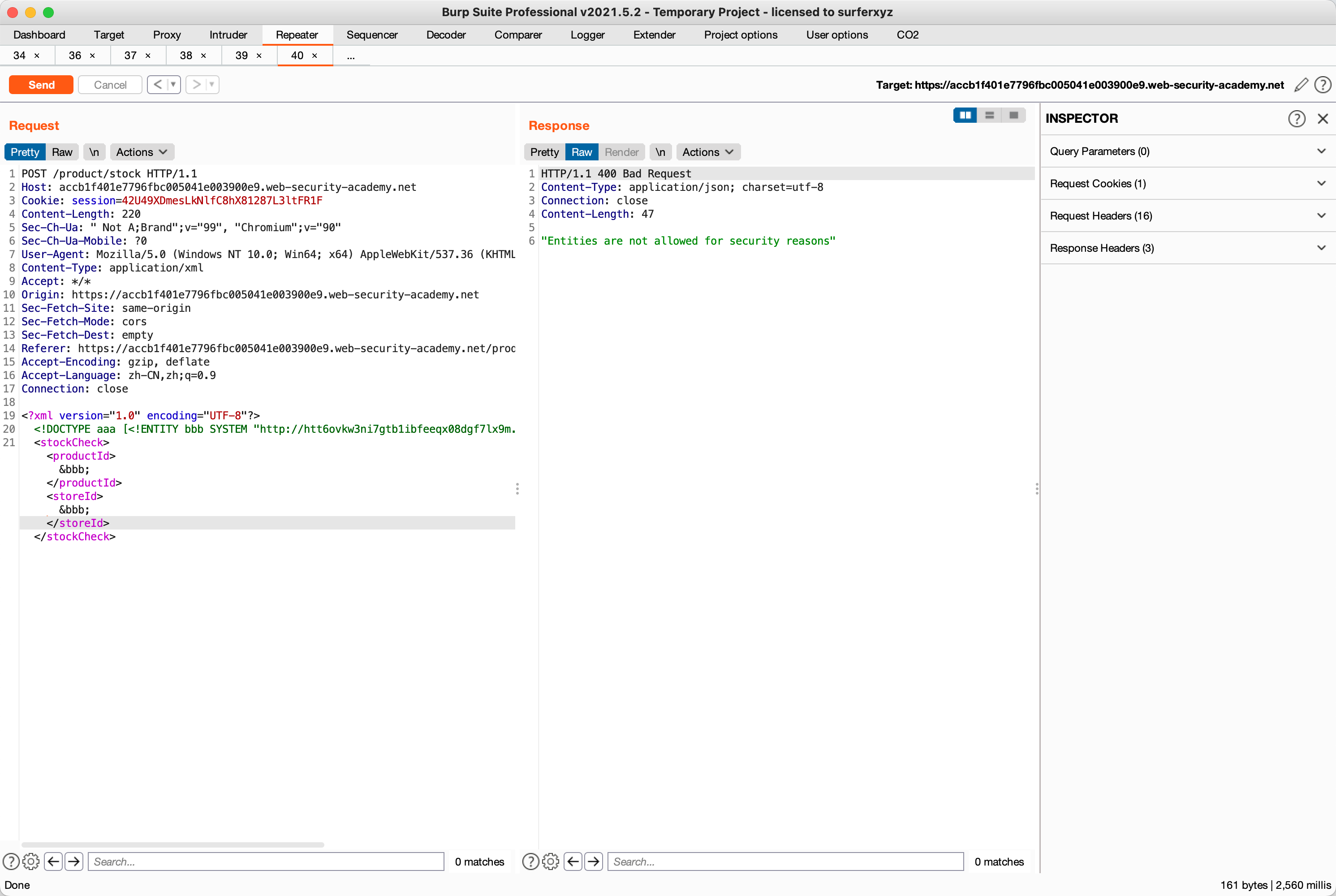This screenshot has height=896, width=1336.
Task: Add new Repeater tab via ellipsis
Action: tap(351, 56)
